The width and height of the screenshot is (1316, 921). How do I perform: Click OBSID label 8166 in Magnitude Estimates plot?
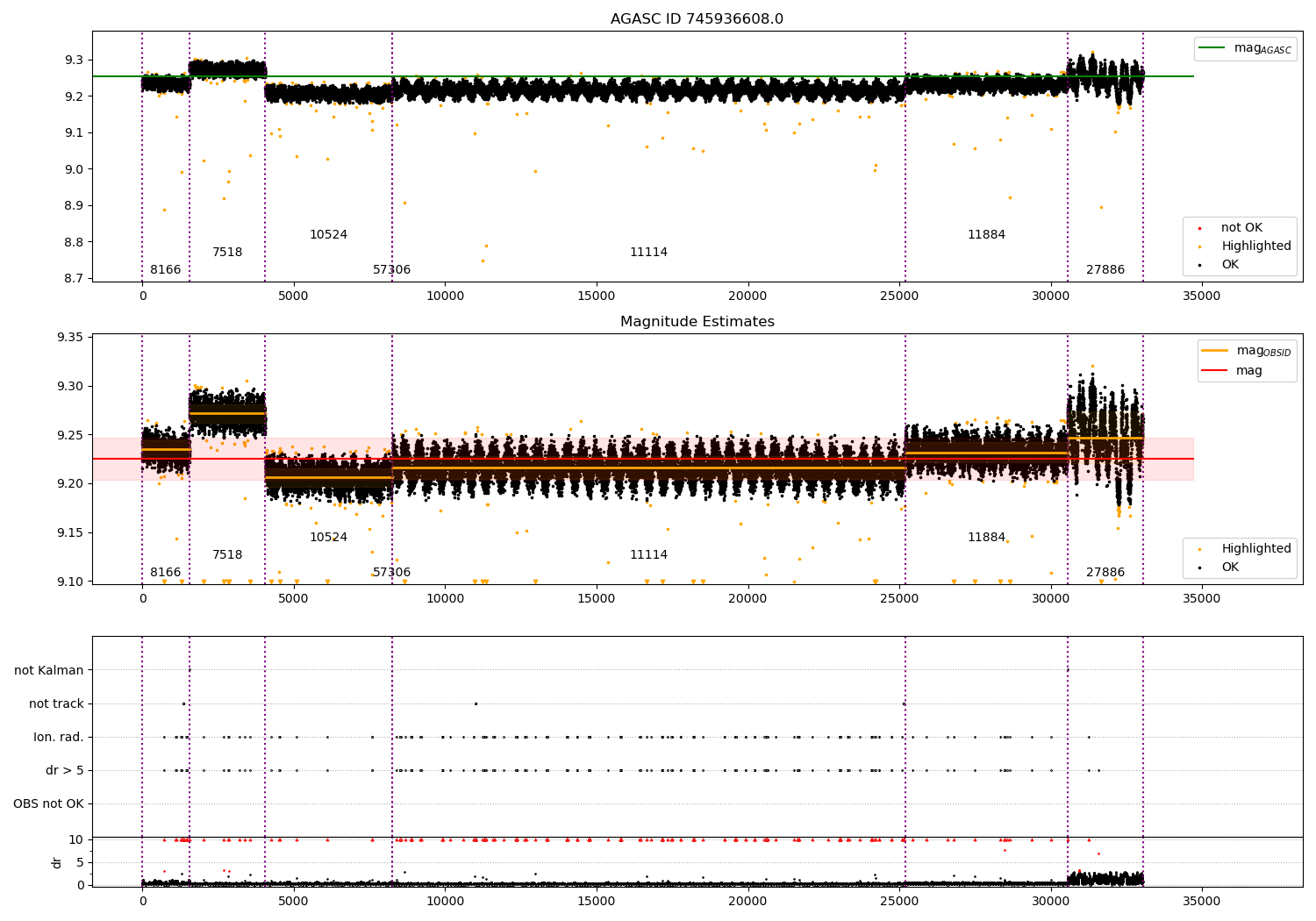click(x=165, y=573)
